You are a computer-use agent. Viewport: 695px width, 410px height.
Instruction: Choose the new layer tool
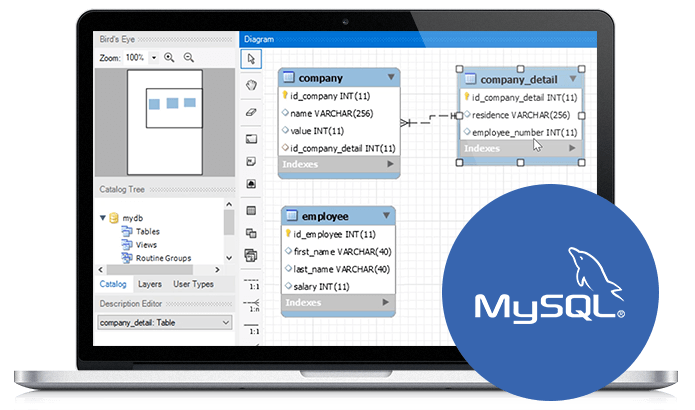[251, 138]
